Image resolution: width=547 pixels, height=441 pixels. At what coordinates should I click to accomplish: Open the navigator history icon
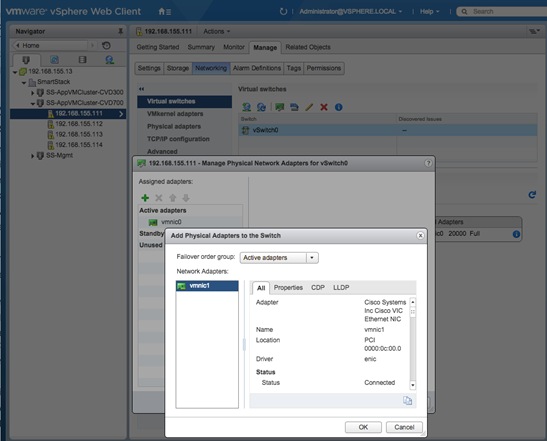(106, 45)
